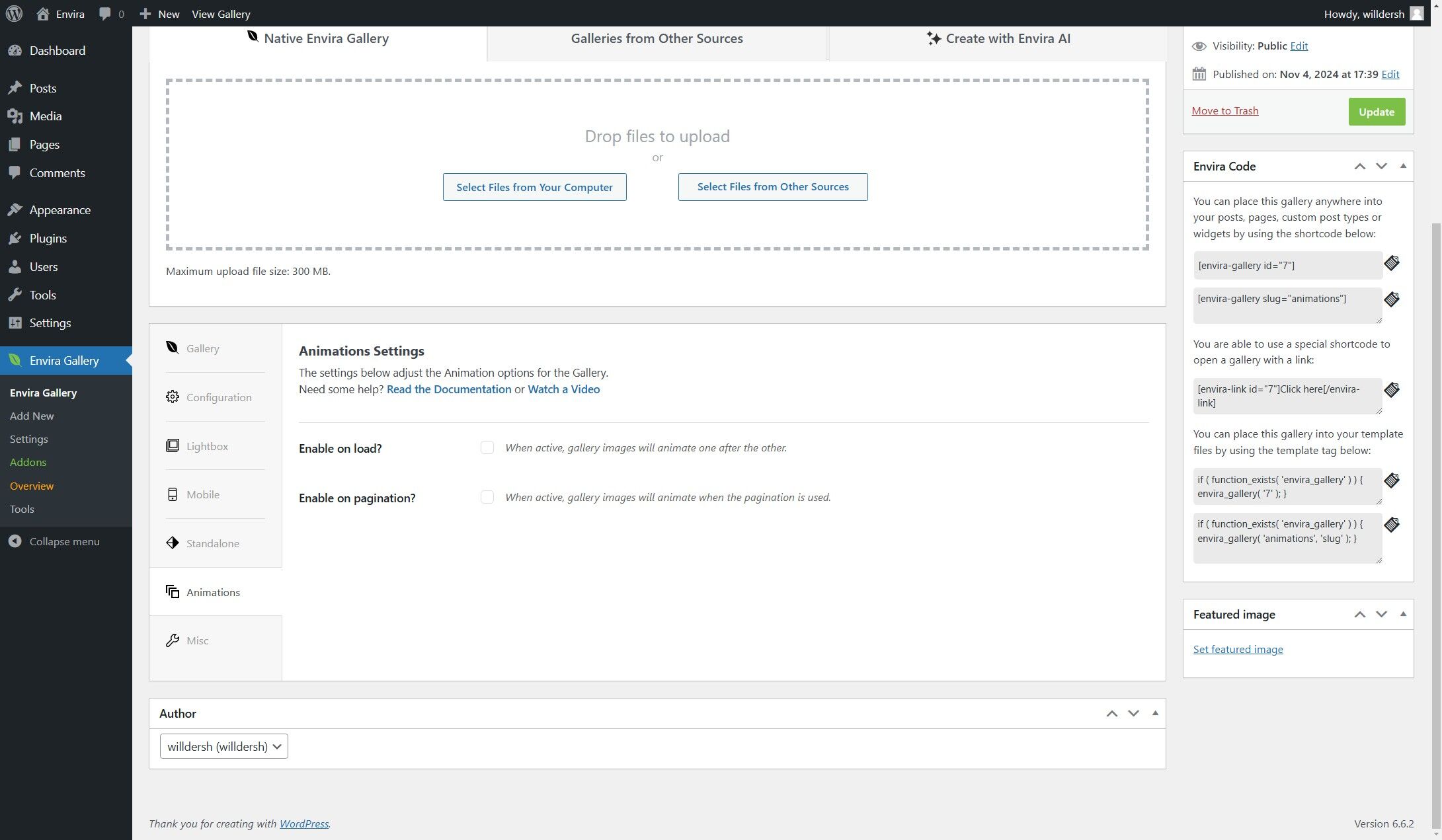The image size is (1442, 840).
Task: Move Envira Code panel down
Action: 1381,167
